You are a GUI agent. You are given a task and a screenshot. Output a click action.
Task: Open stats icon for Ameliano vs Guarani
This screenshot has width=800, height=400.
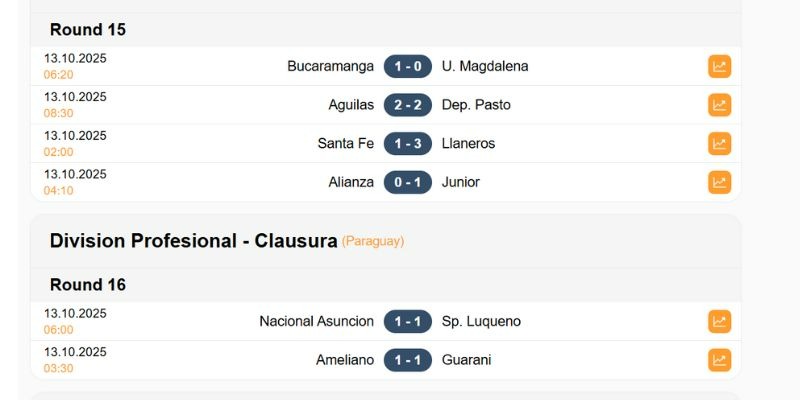coord(719,360)
